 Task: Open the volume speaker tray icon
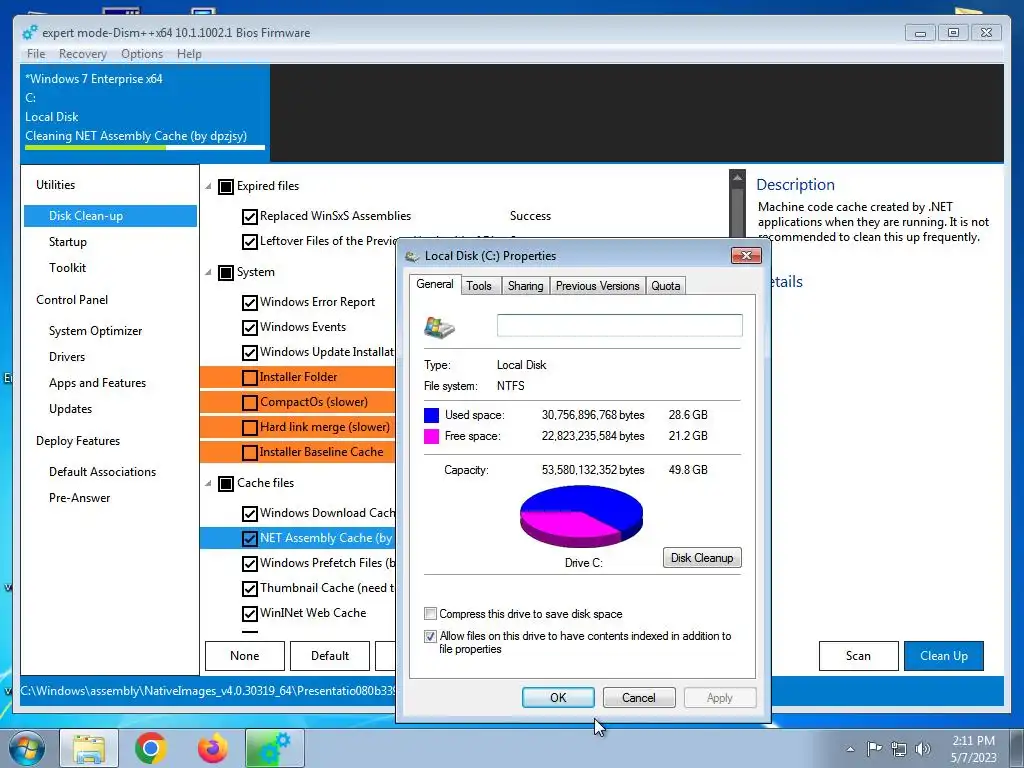923,749
